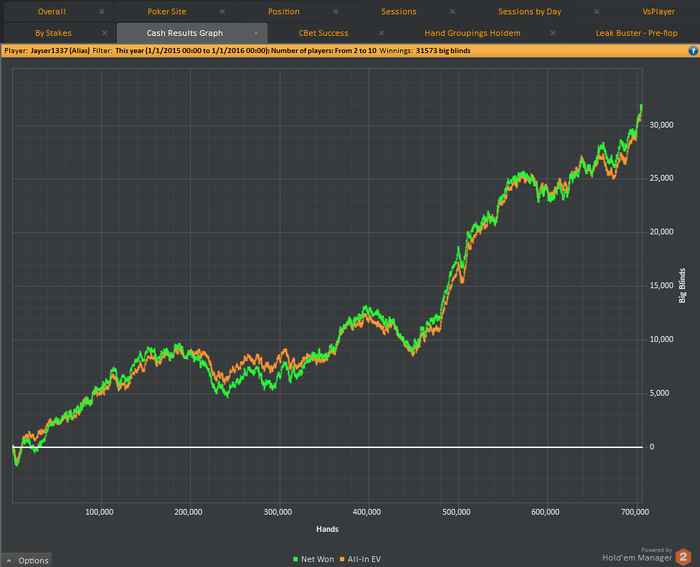700x567 pixels.
Task: Toggle the Net Won legend entry
Action: [313, 559]
